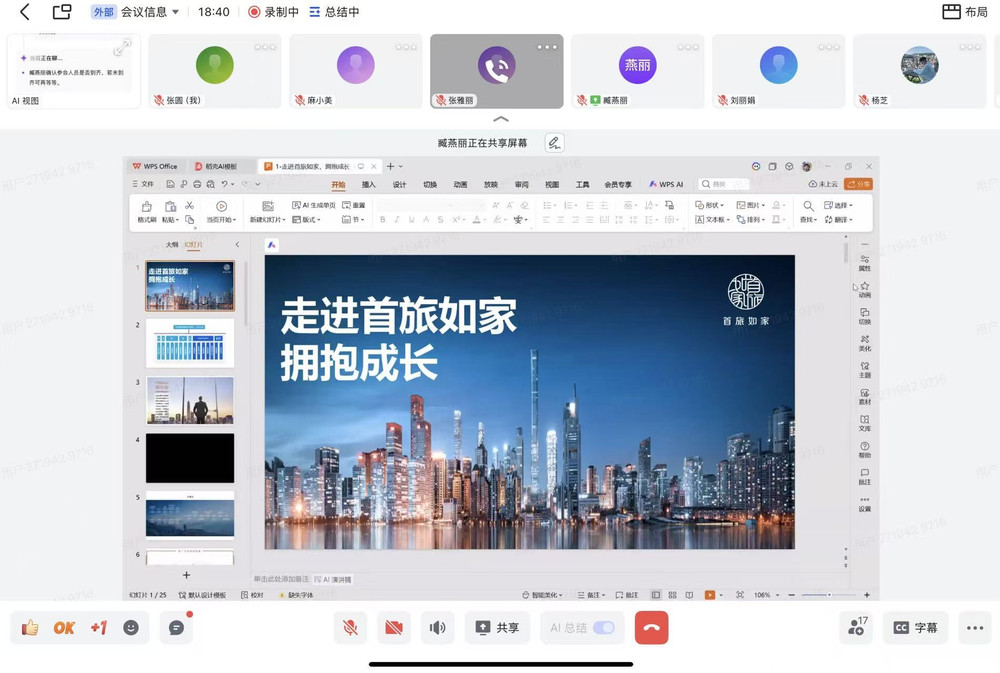
Task: Open the WPS AI tab
Action: coord(666,184)
